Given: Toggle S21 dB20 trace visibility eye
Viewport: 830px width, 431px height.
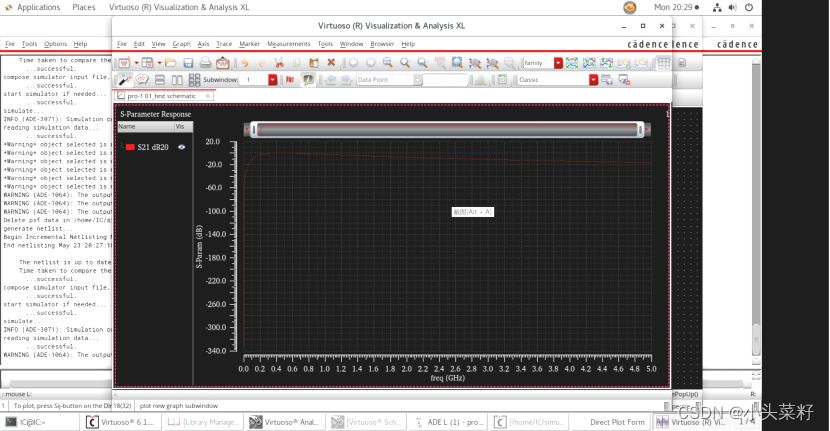Looking at the screenshot, I should (182, 147).
